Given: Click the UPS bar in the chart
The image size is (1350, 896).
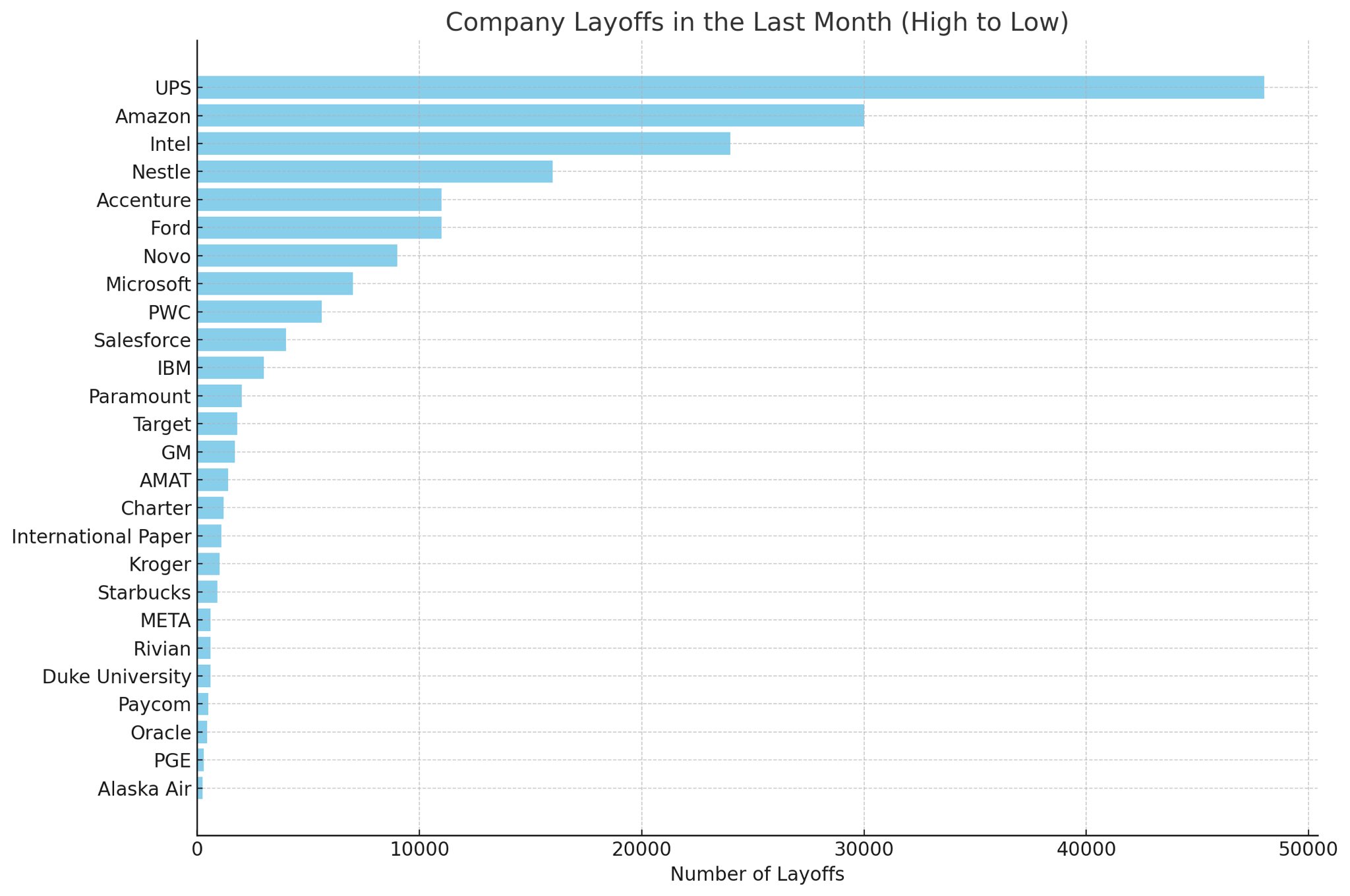Looking at the screenshot, I should click(x=730, y=88).
